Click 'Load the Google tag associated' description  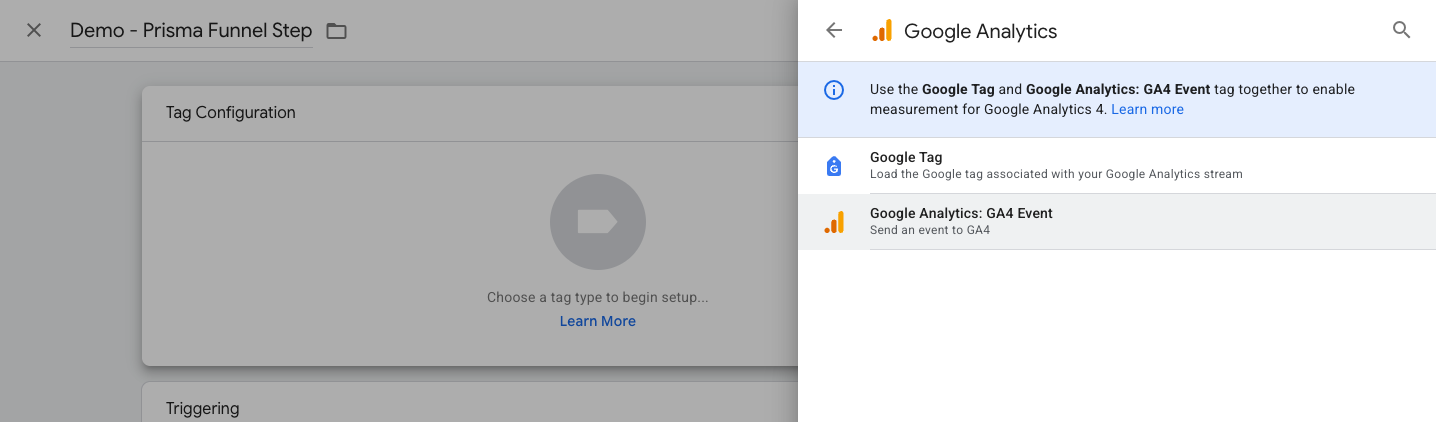click(1056, 174)
